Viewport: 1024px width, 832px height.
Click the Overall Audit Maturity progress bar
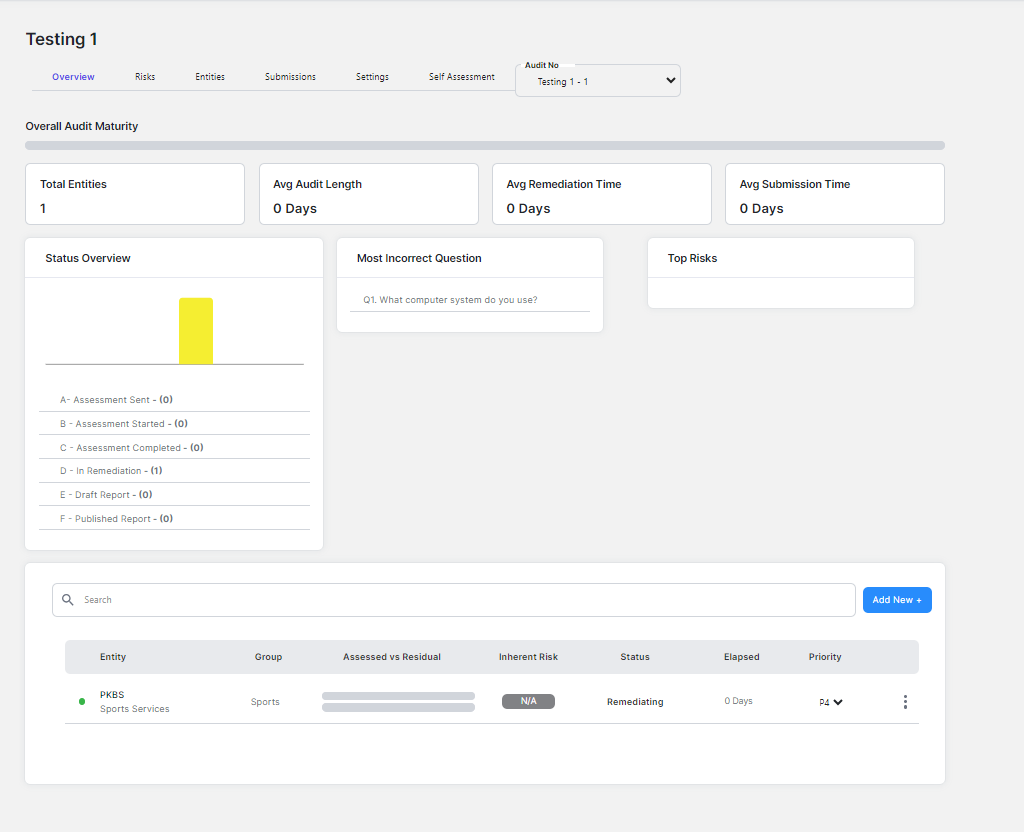click(485, 145)
